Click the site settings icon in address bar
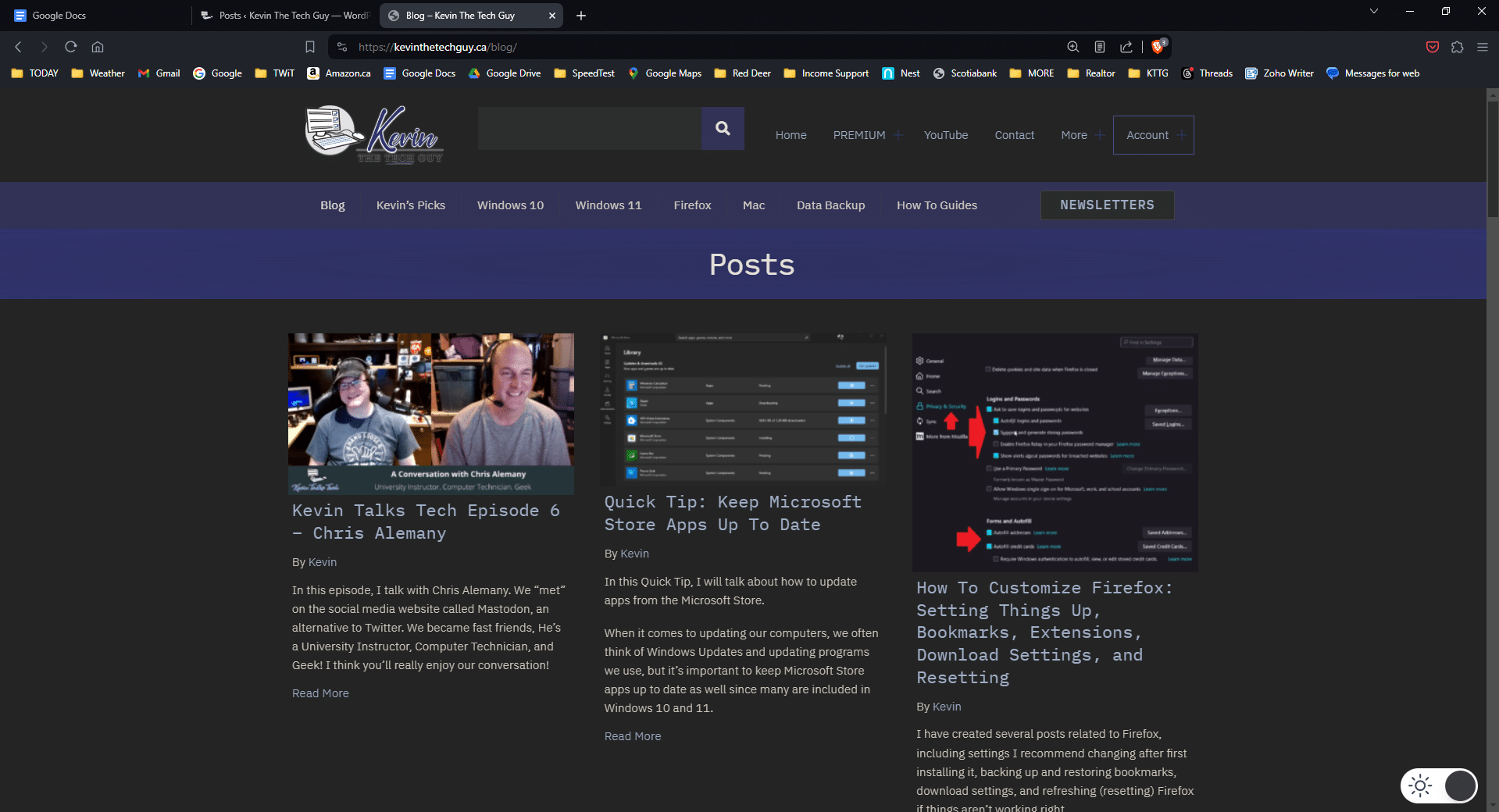Viewport: 1499px width, 812px height. tap(341, 47)
